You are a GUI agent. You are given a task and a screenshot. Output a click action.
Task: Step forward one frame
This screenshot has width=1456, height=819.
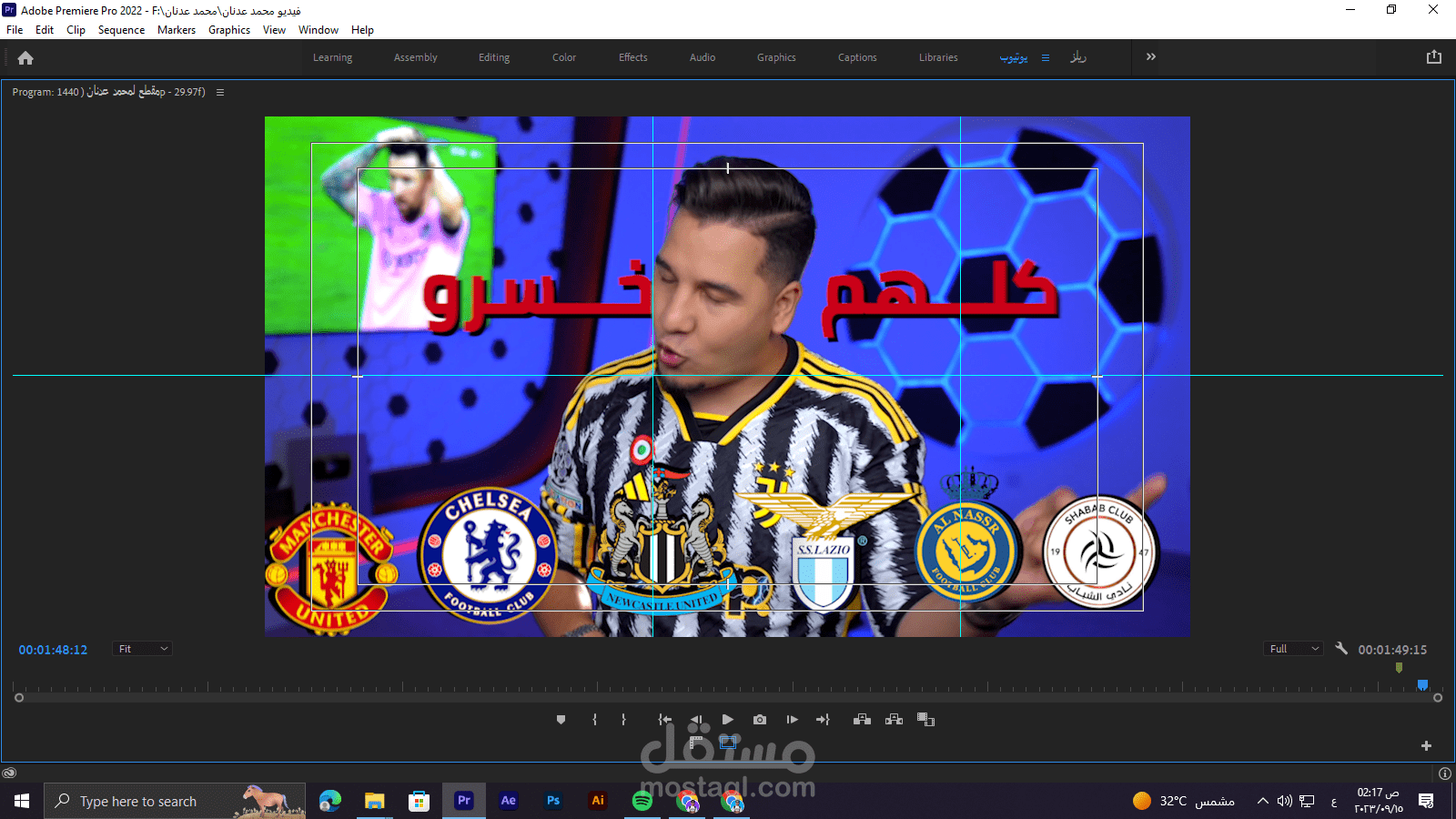point(792,720)
